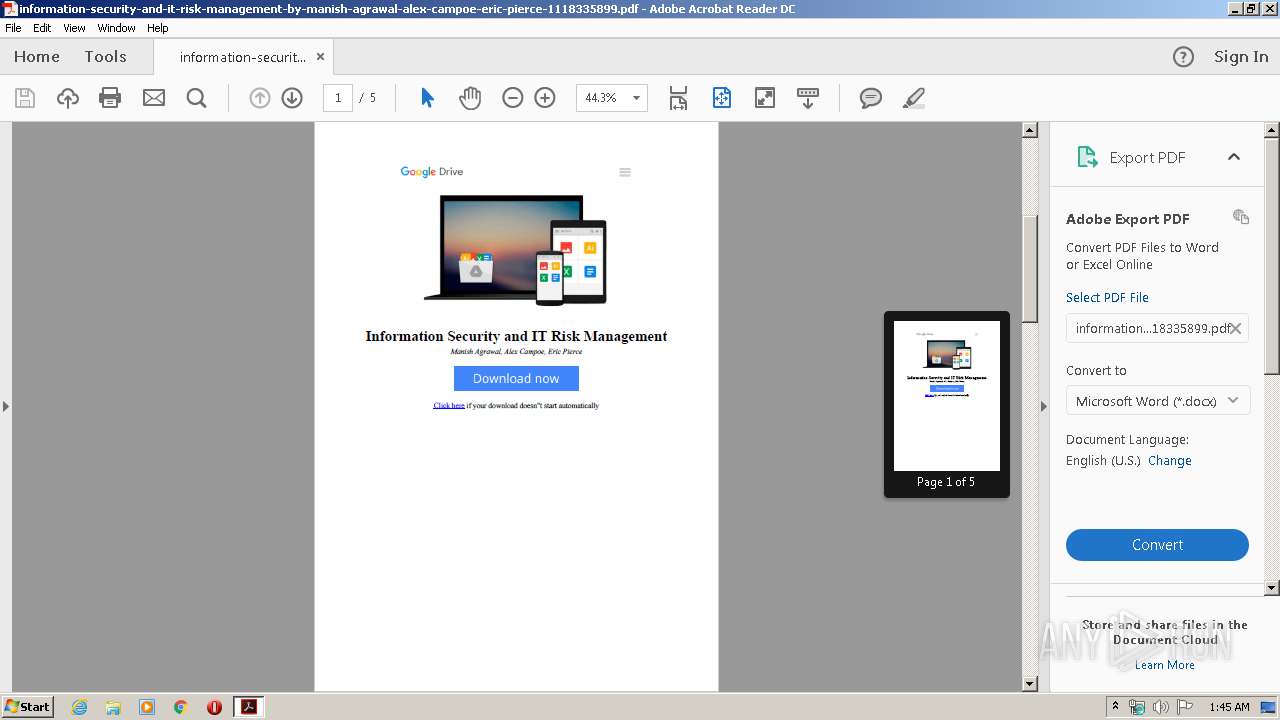Click the upload to cloud icon

click(x=67, y=98)
